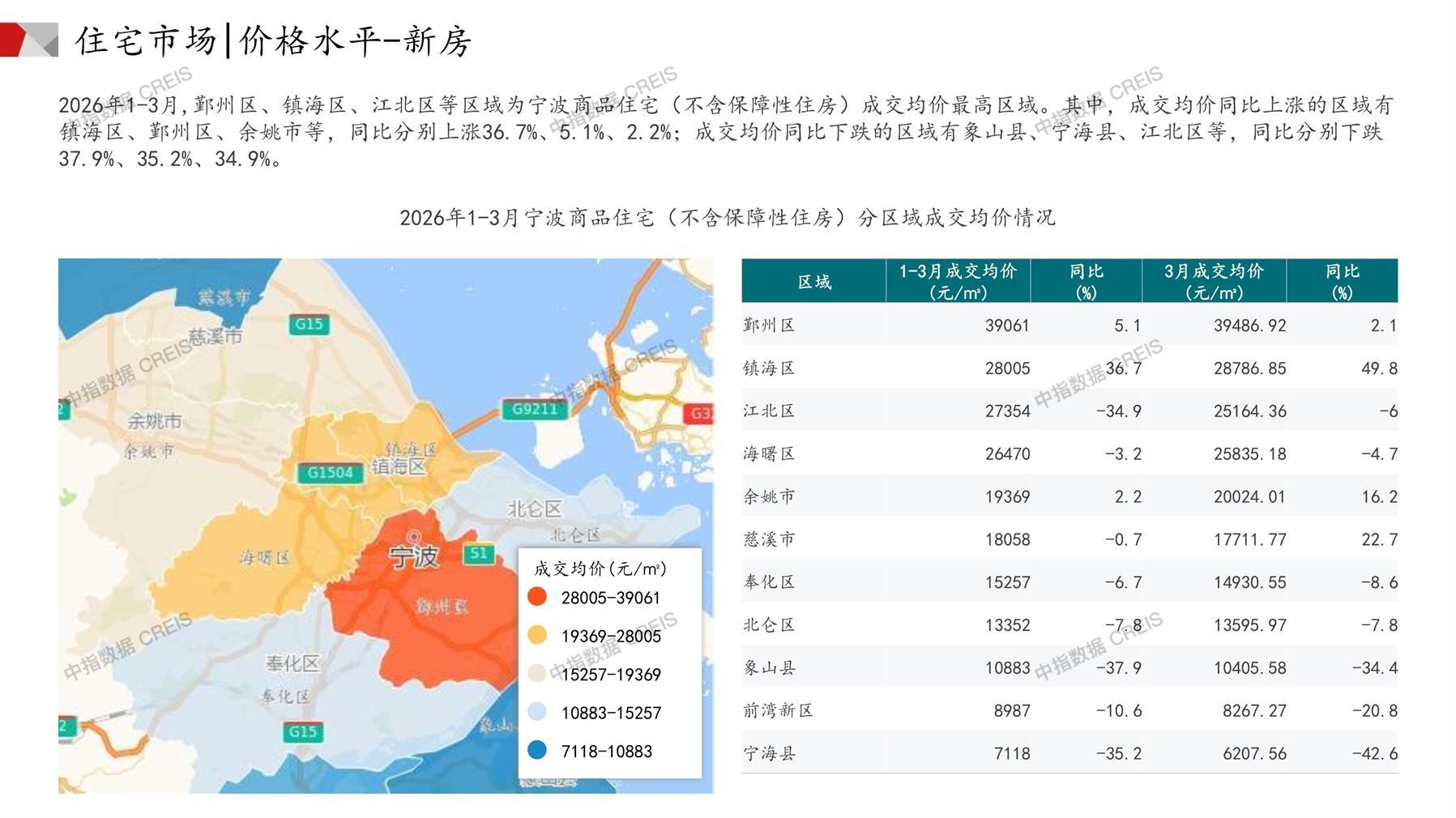Click the 住宅市场|价格水平-新房 slide title
Screen dimensions: 1456x818
(x=273, y=40)
